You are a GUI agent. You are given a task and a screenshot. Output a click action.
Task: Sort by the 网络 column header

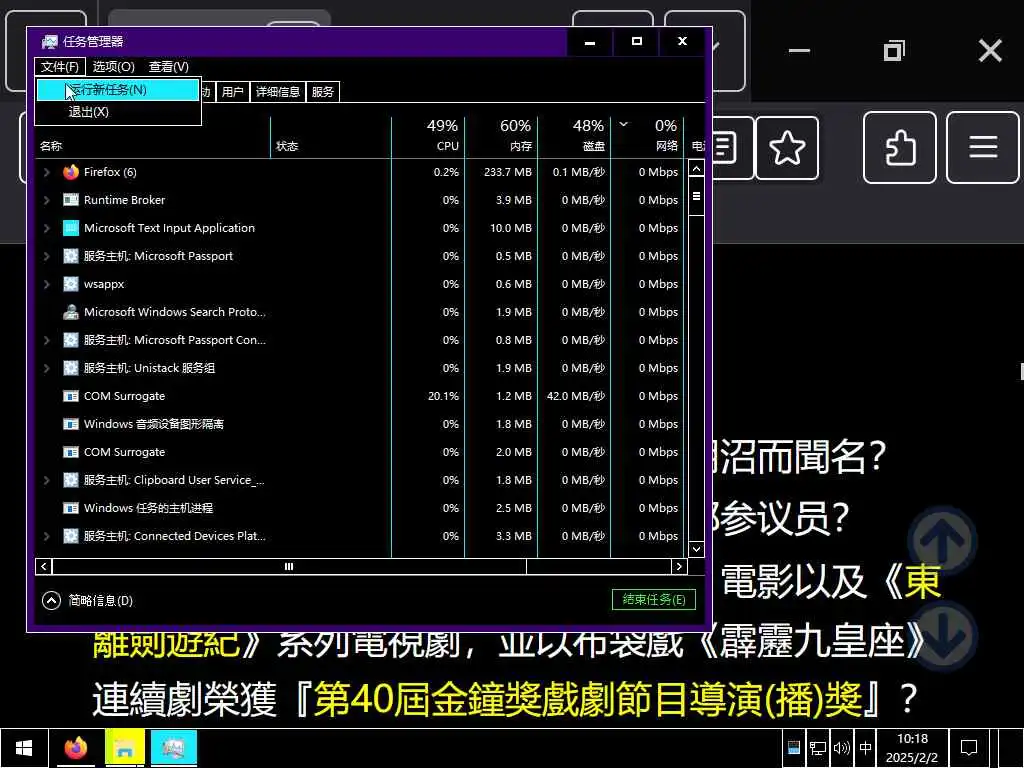click(x=648, y=136)
